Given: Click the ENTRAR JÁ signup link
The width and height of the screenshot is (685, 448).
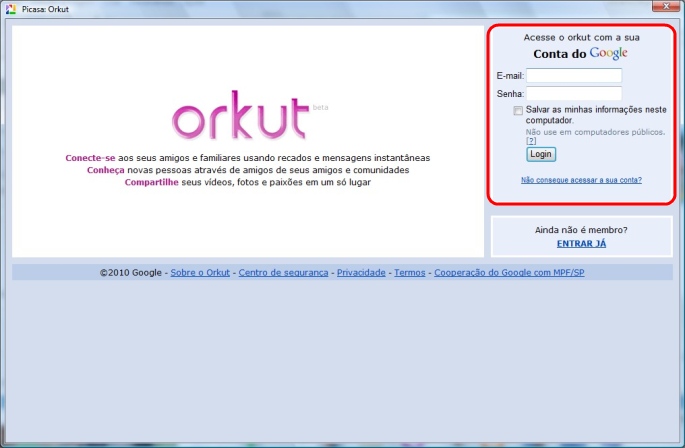Looking at the screenshot, I should [x=581, y=244].
